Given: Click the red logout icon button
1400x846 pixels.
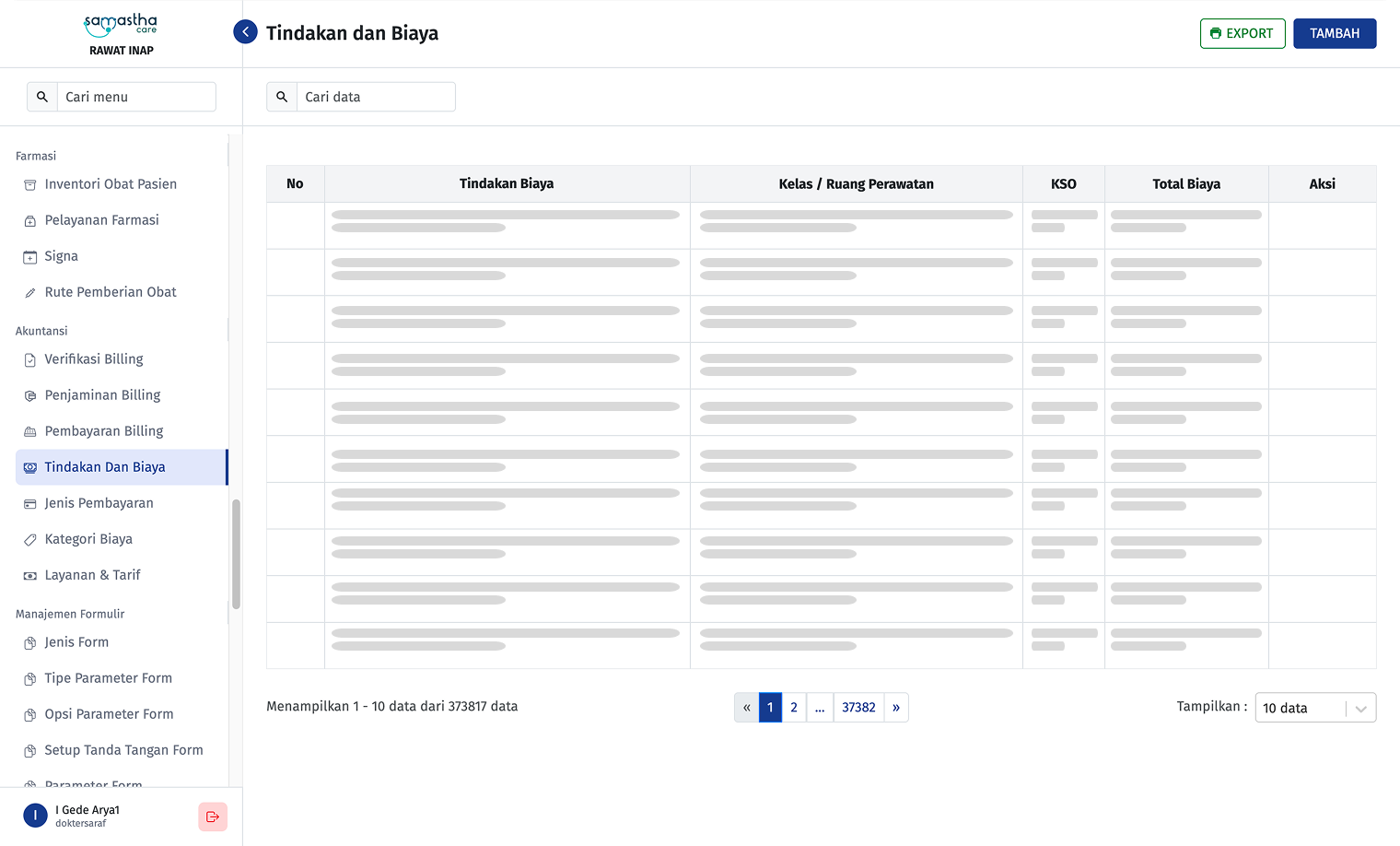Looking at the screenshot, I should coord(213,817).
